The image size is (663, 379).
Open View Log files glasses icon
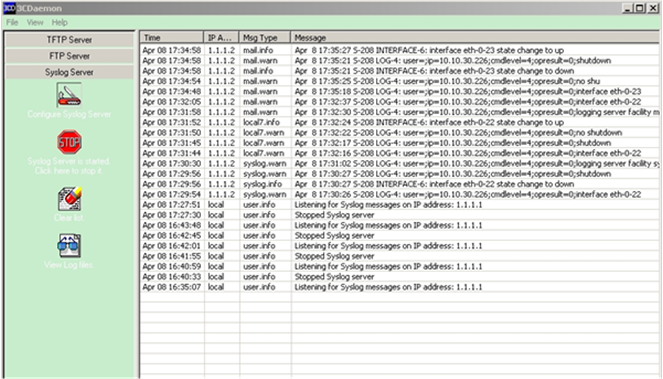[x=69, y=245]
